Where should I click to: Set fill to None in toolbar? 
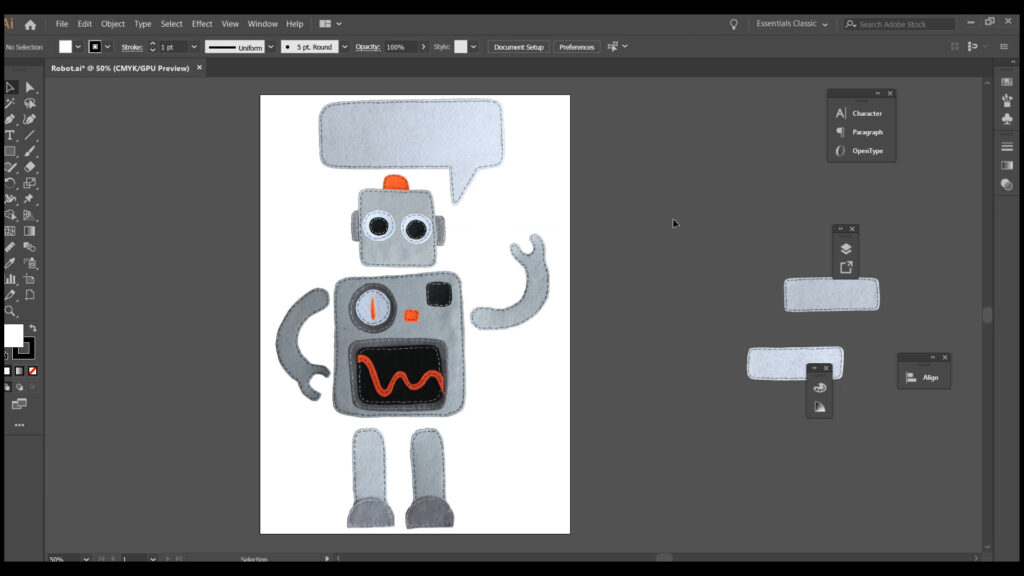coord(33,371)
